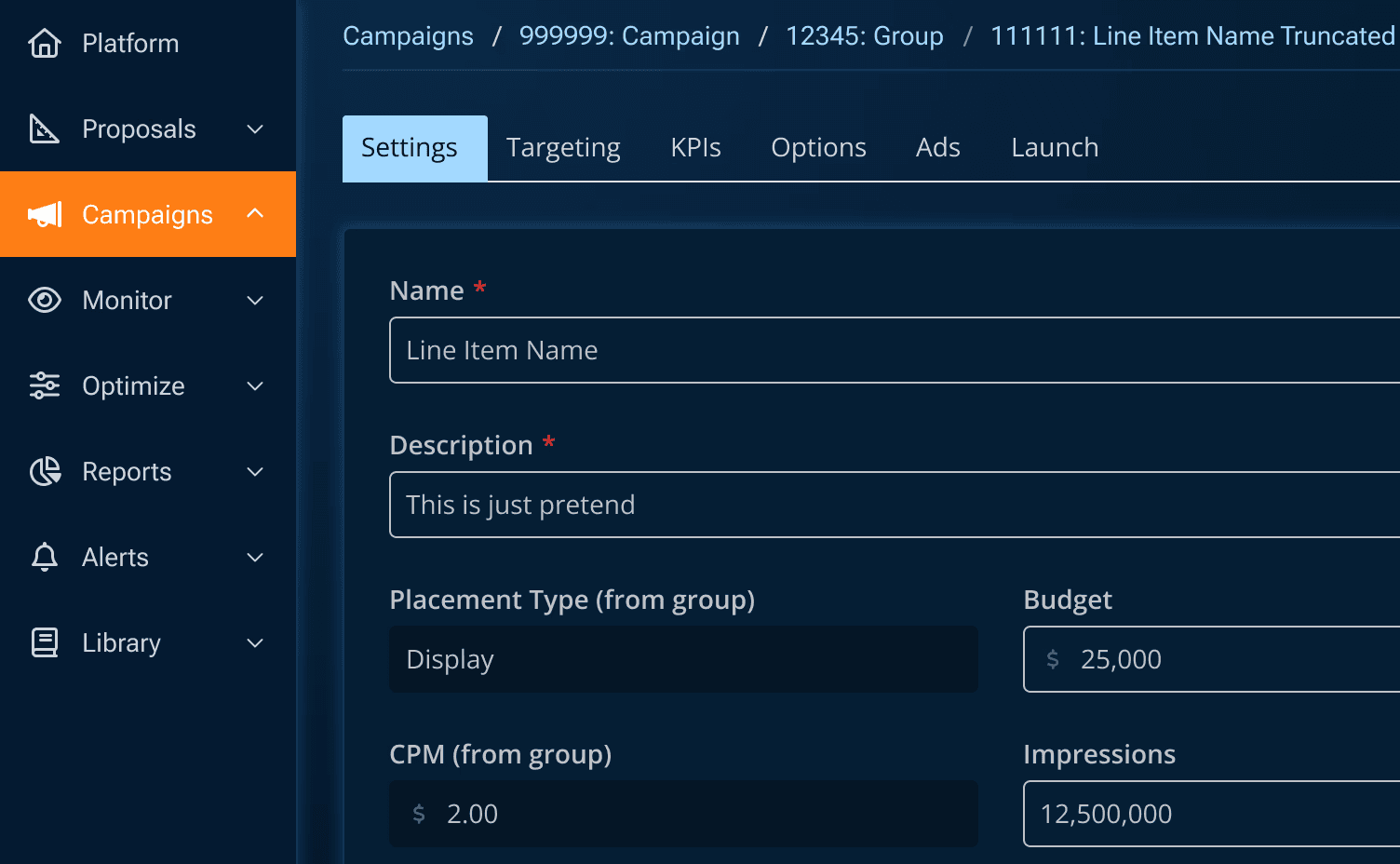Click the Budget input field

[x=1211, y=659]
